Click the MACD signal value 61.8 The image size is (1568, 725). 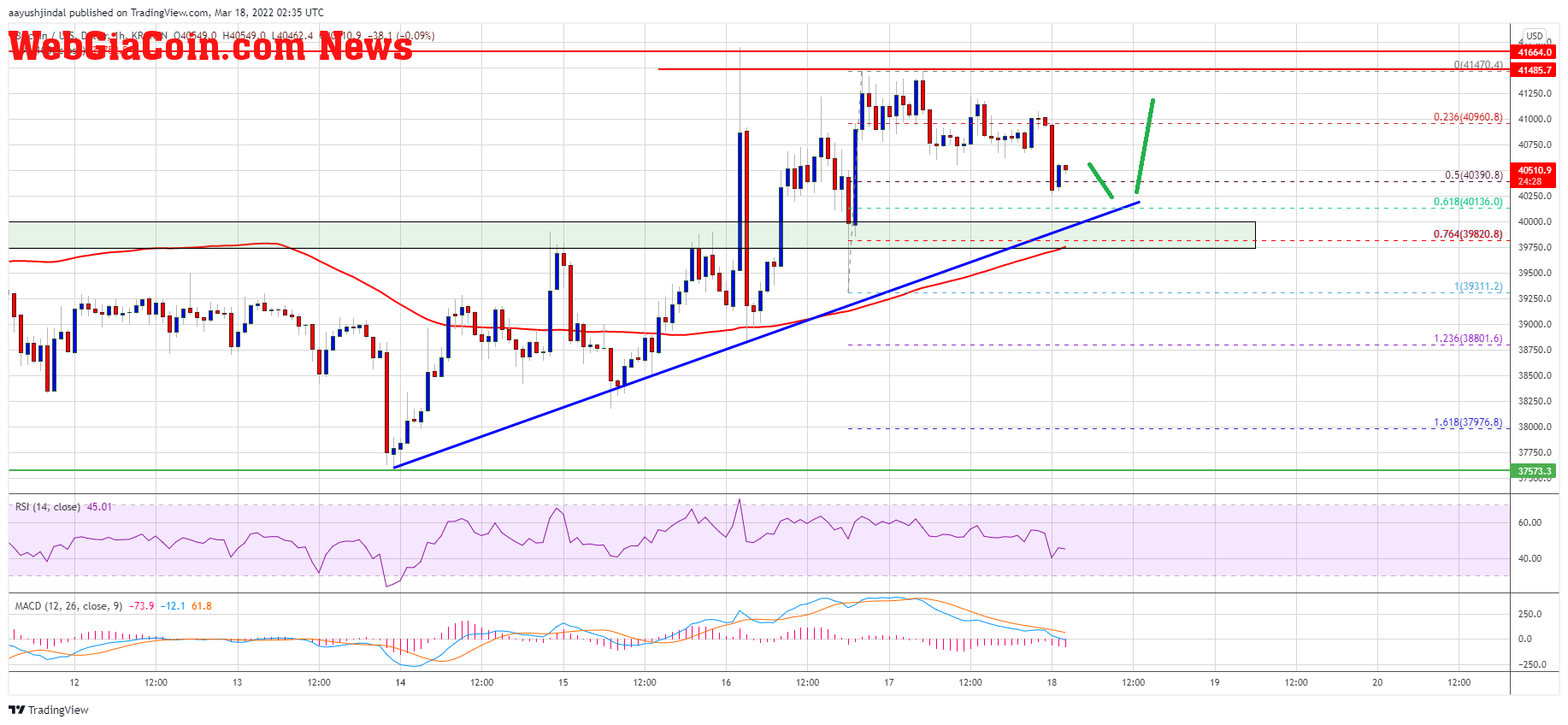pyautogui.click(x=202, y=606)
